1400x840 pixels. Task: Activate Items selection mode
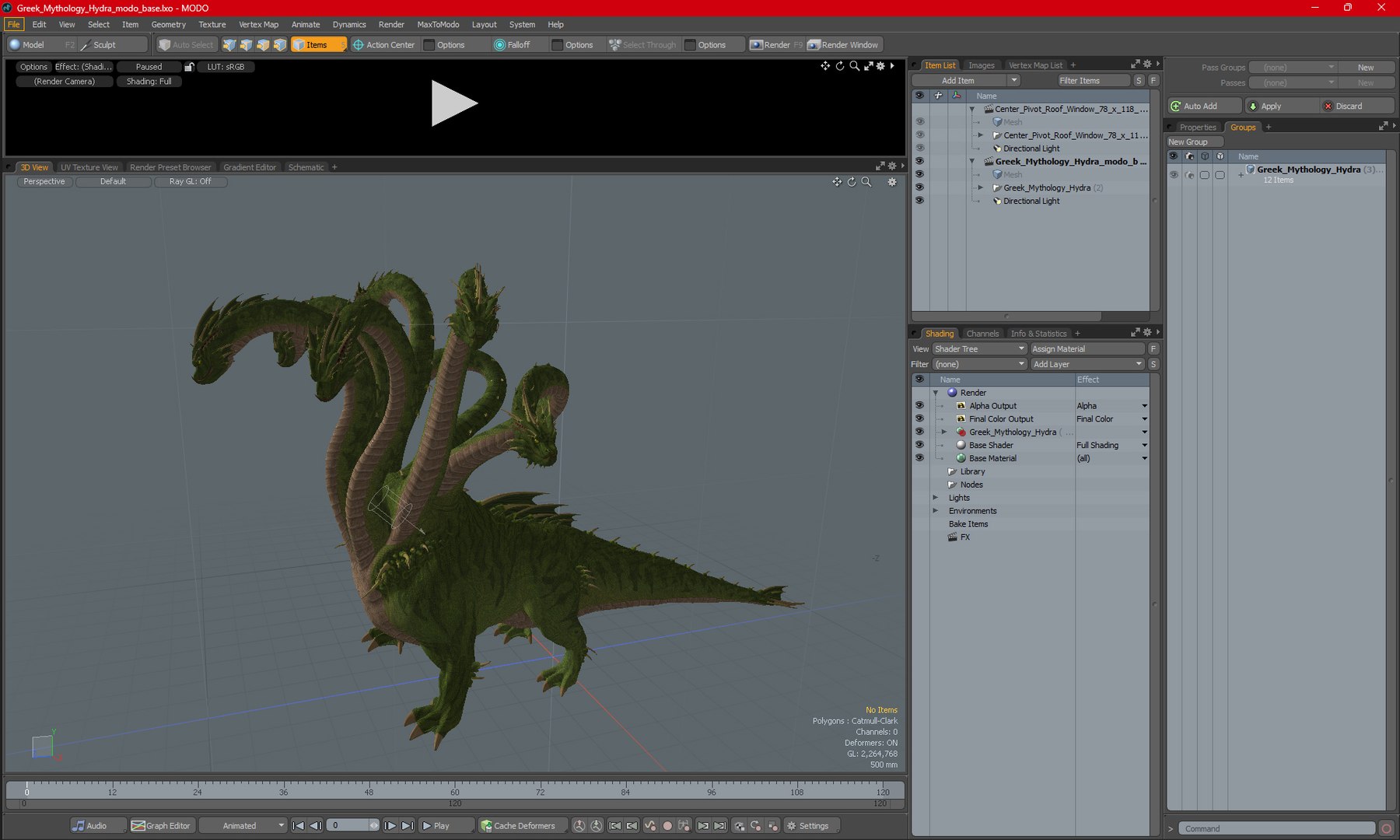click(318, 45)
